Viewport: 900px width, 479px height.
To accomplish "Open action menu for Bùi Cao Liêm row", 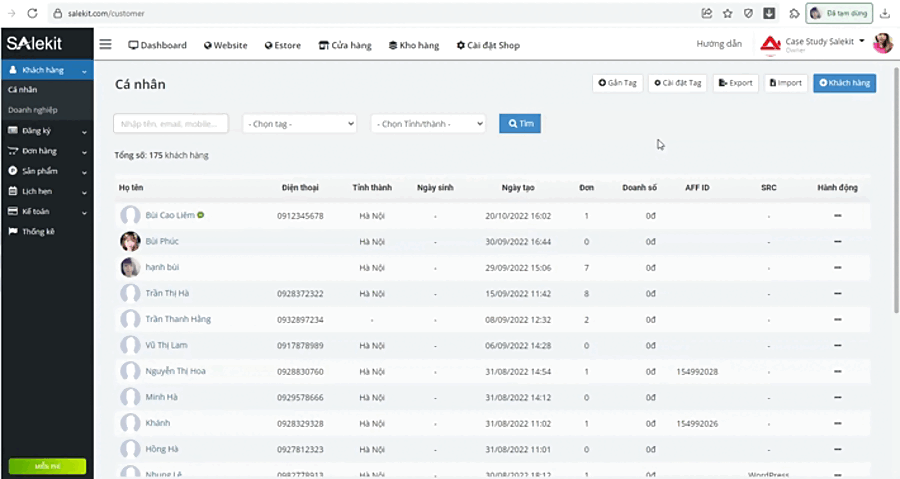I will 837,216.
